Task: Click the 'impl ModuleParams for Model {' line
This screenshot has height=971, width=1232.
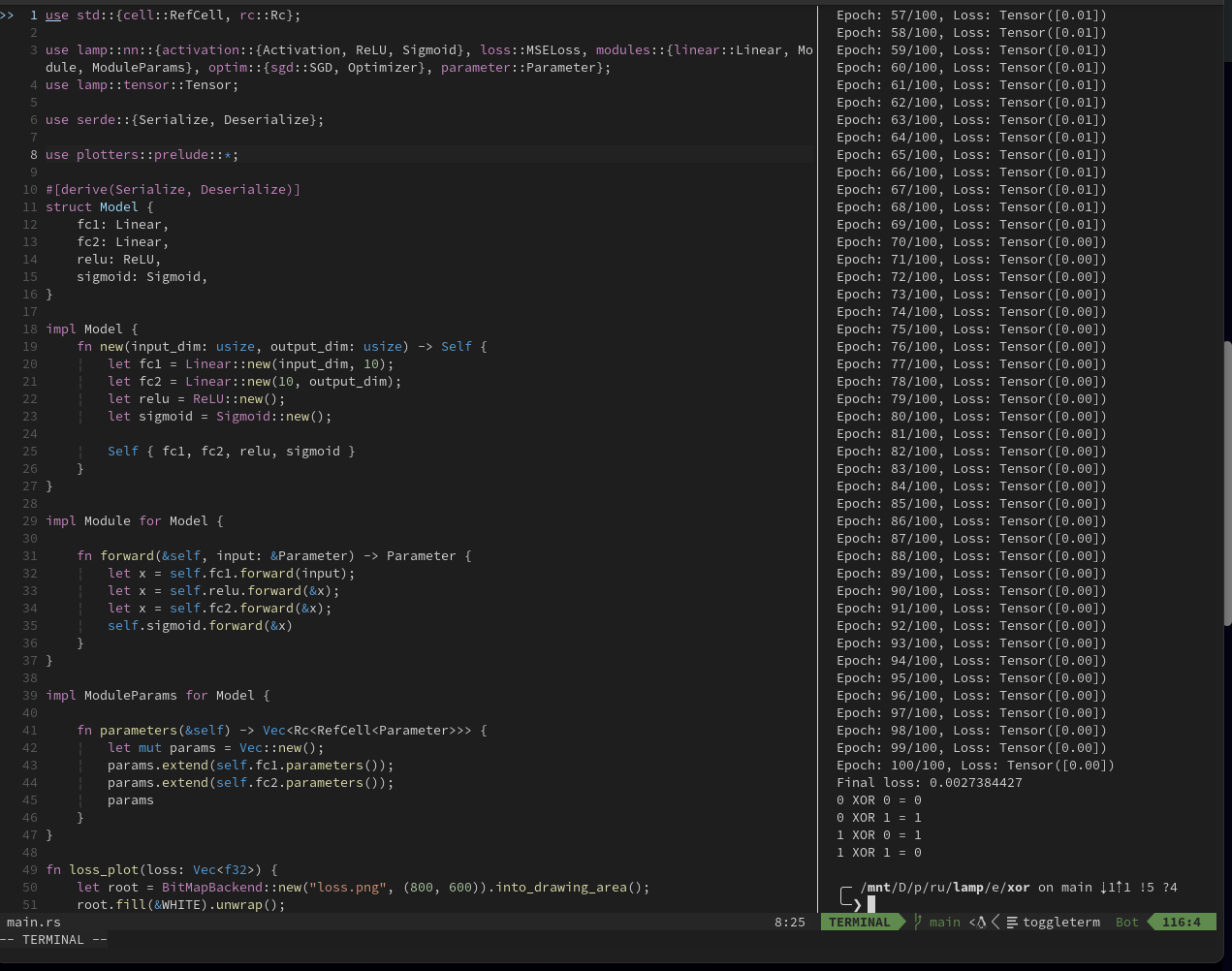Action: tap(158, 695)
